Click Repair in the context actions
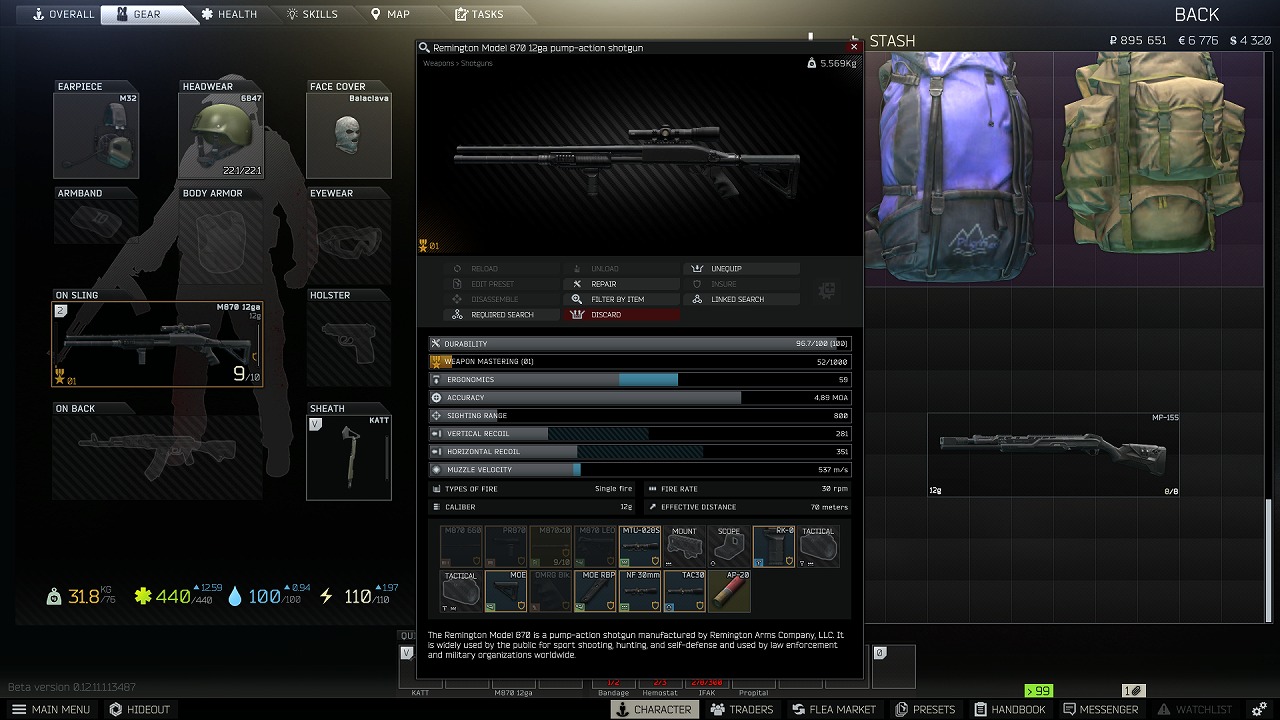 pyautogui.click(x=623, y=284)
